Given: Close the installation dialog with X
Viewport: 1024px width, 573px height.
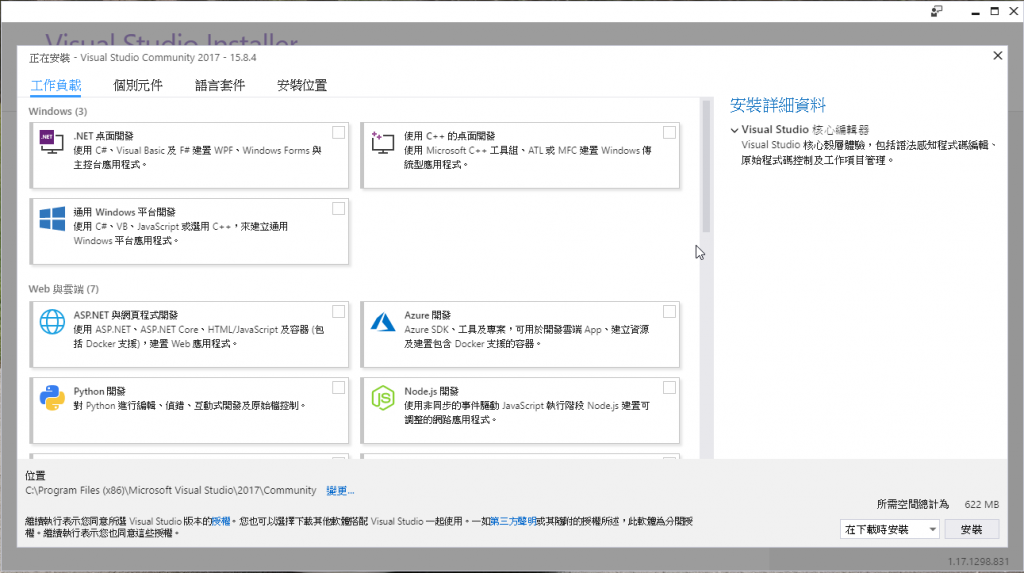Looking at the screenshot, I should (x=997, y=56).
